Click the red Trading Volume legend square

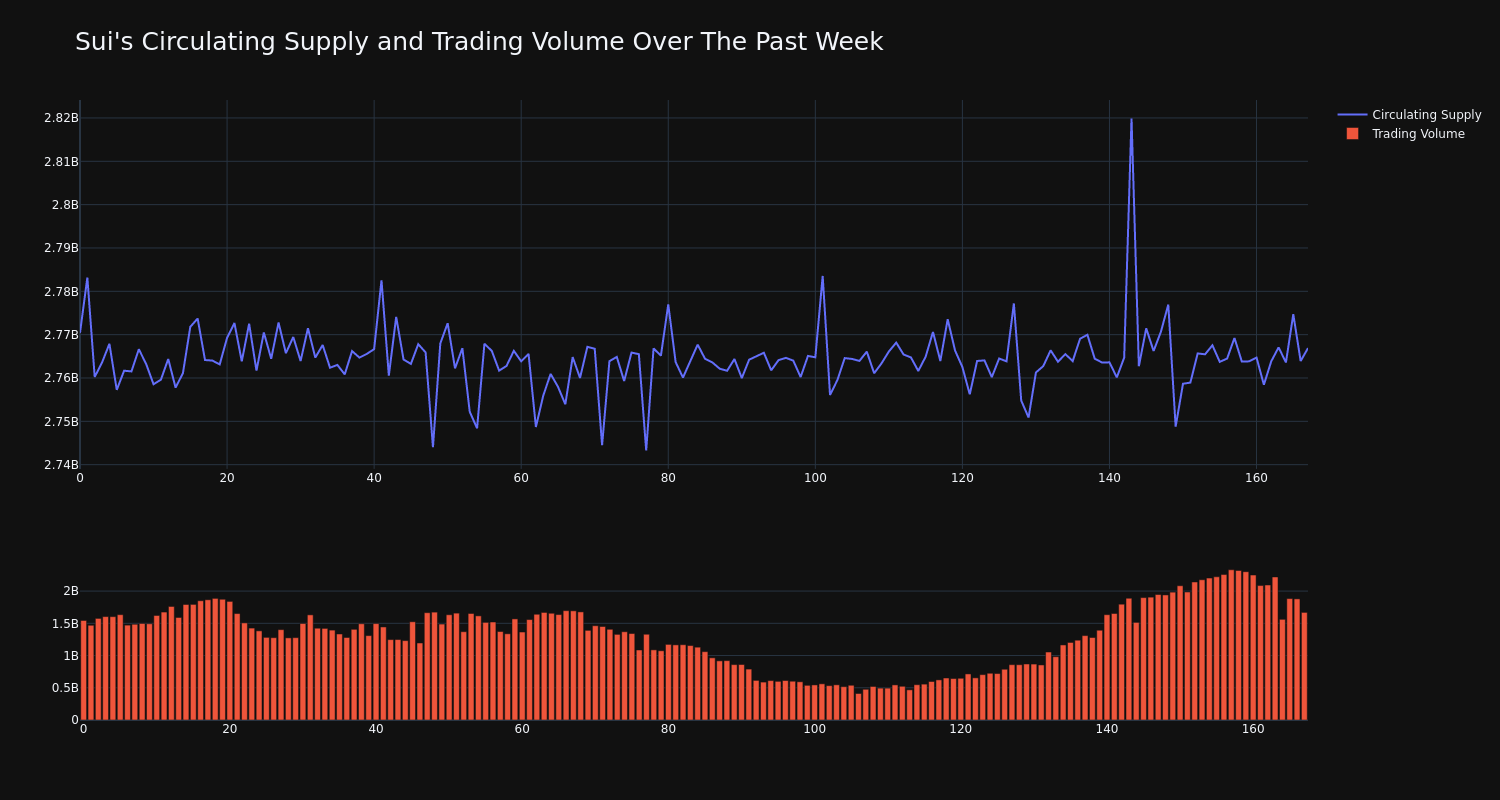[1352, 134]
